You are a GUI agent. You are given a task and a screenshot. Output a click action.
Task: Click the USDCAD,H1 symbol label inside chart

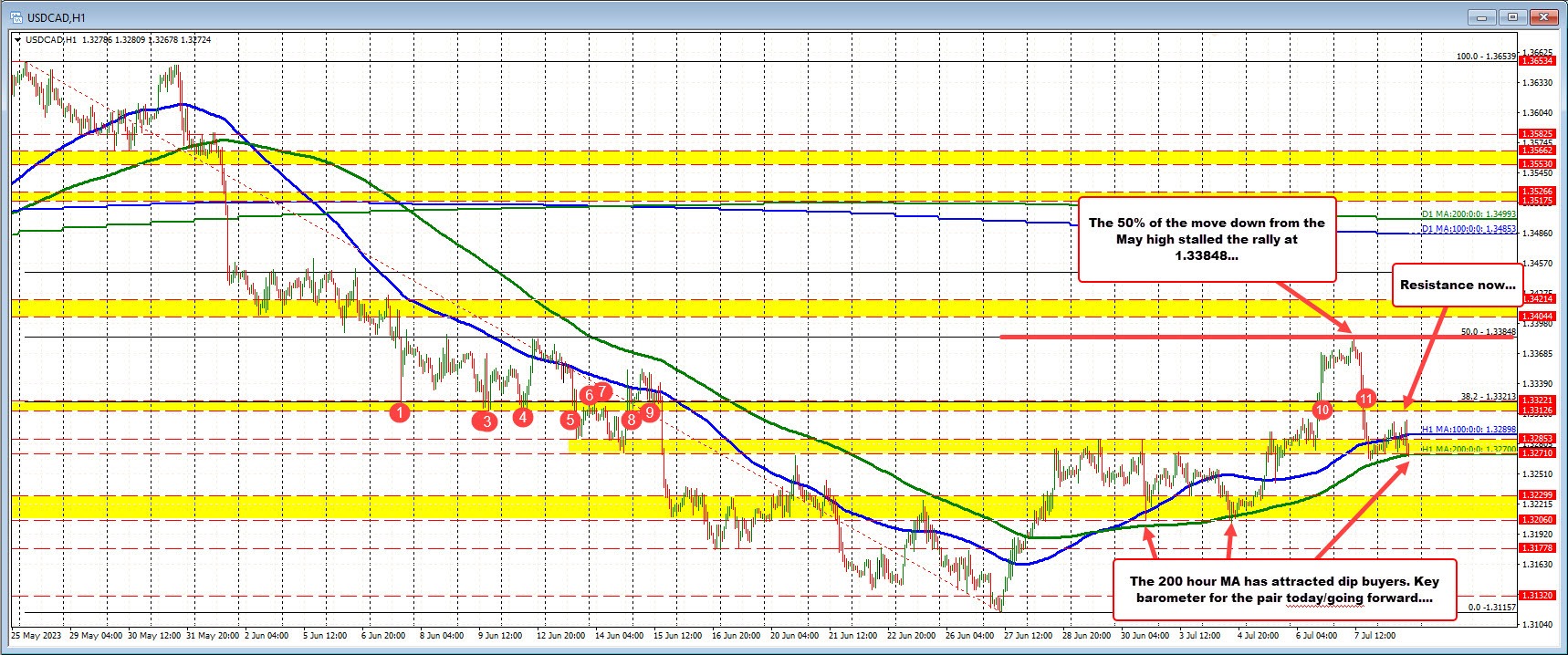pos(51,40)
